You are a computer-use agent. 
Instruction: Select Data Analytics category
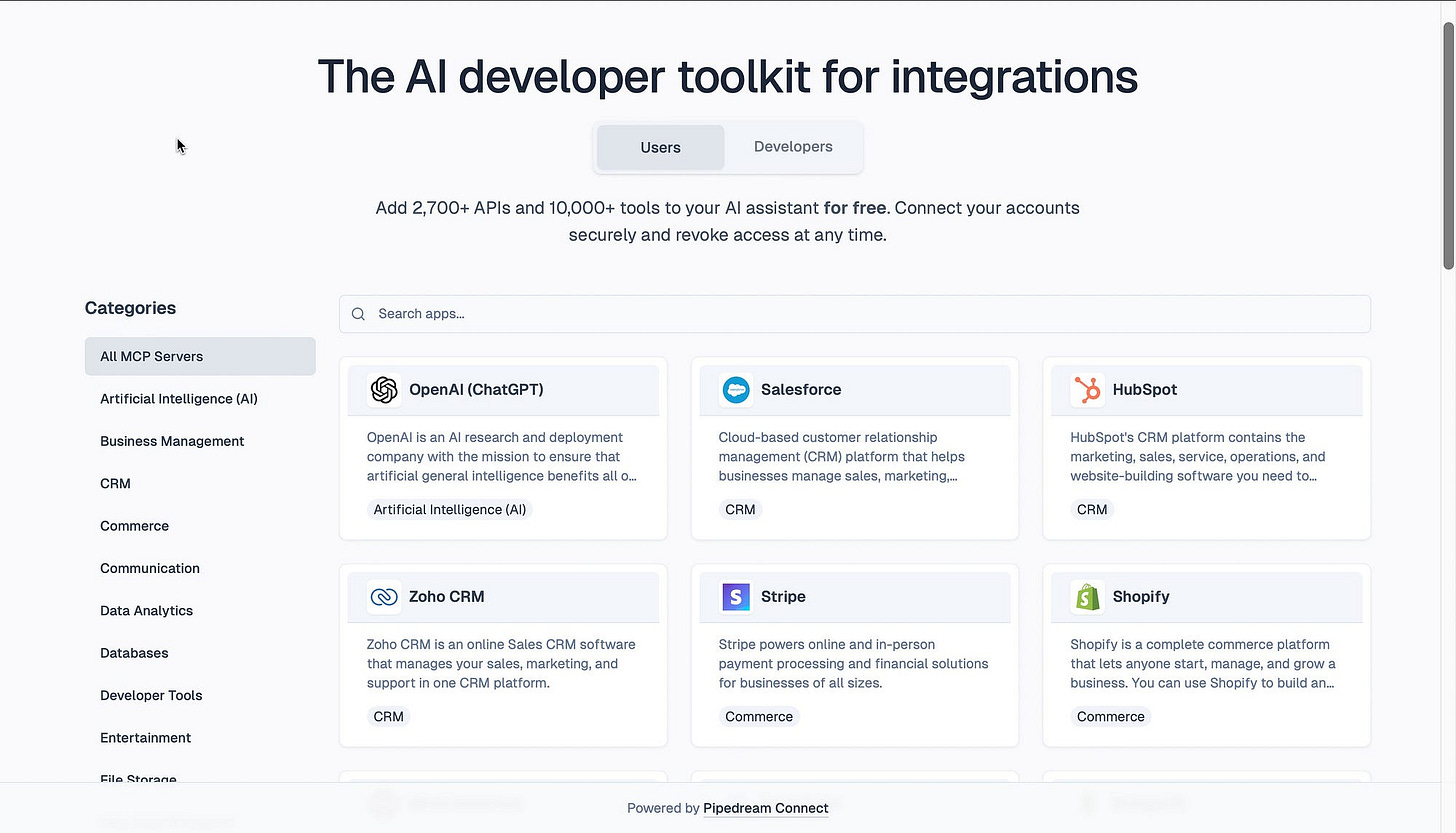[200, 610]
